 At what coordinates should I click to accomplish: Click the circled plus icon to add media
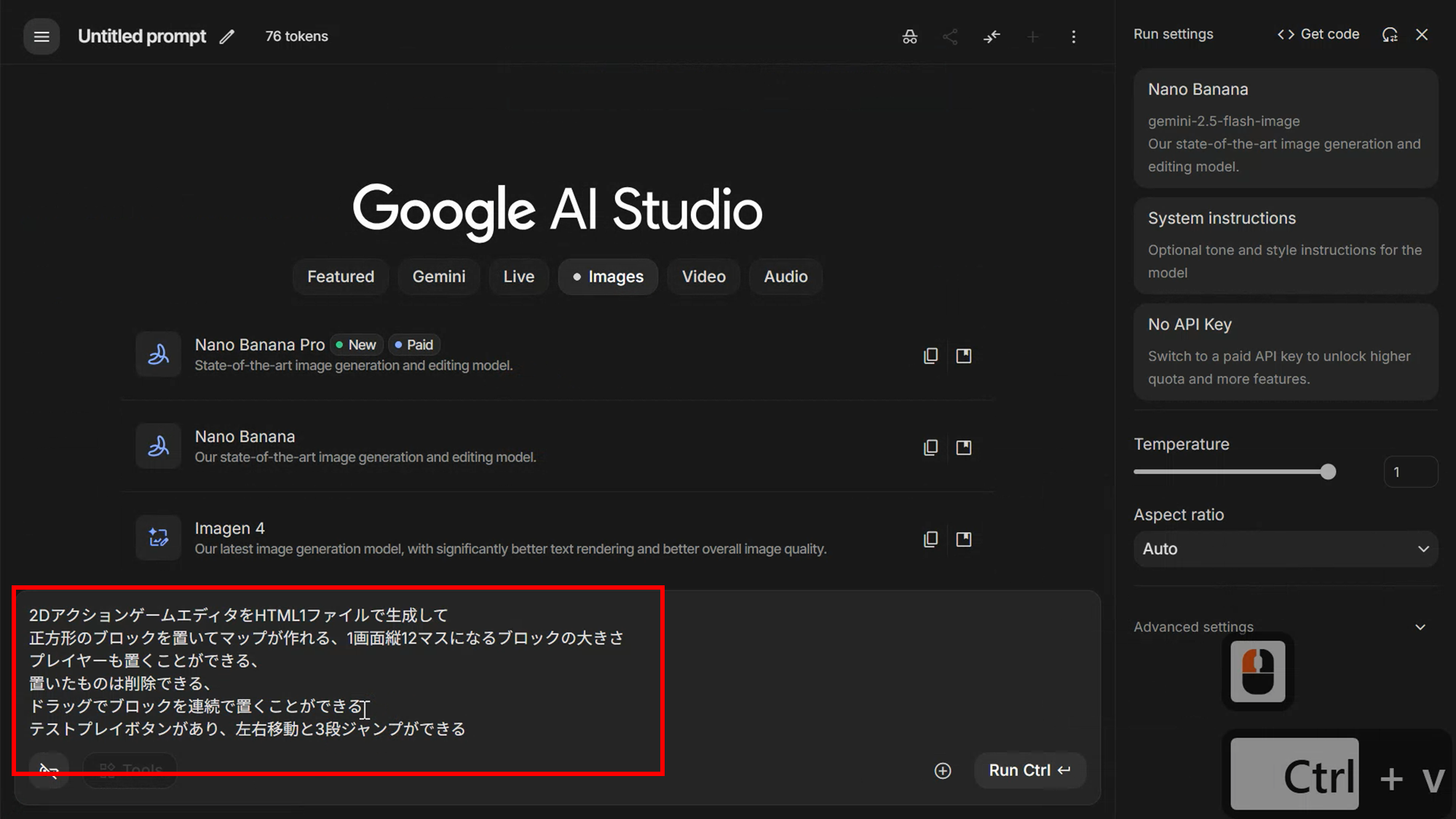pyautogui.click(x=943, y=771)
